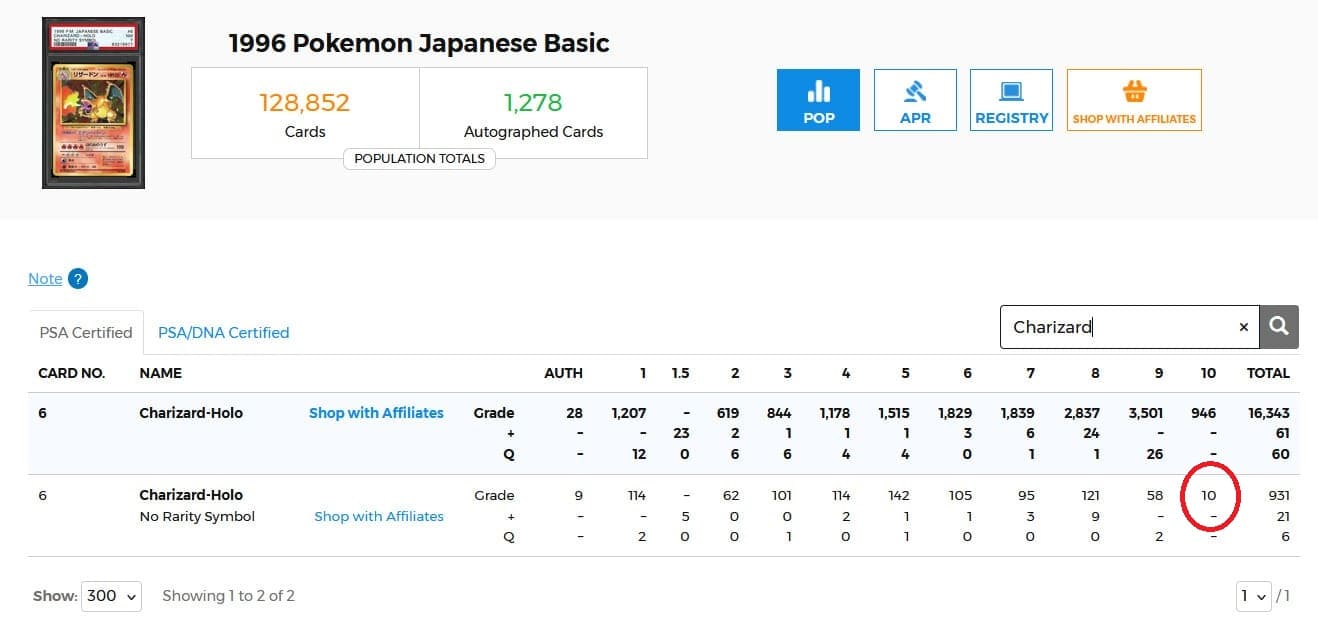Click the search magnifier button

coord(1279,327)
